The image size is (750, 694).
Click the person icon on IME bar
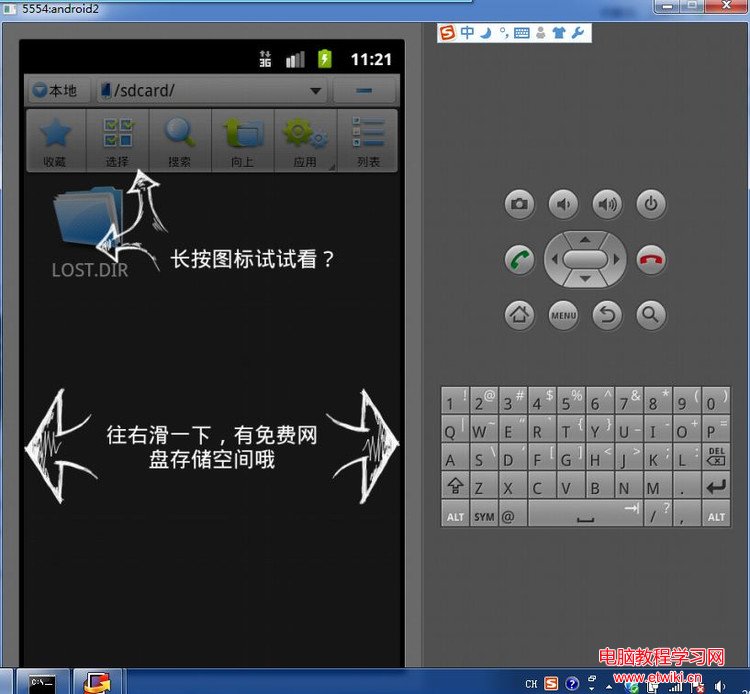tap(540, 33)
